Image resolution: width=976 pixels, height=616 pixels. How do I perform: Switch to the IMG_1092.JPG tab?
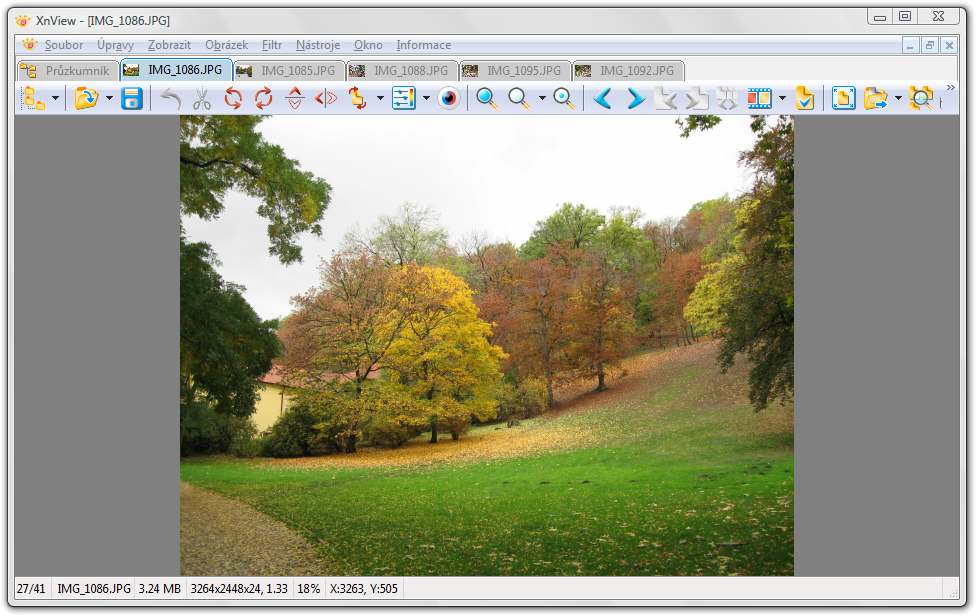pyautogui.click(x=628, y=71)
